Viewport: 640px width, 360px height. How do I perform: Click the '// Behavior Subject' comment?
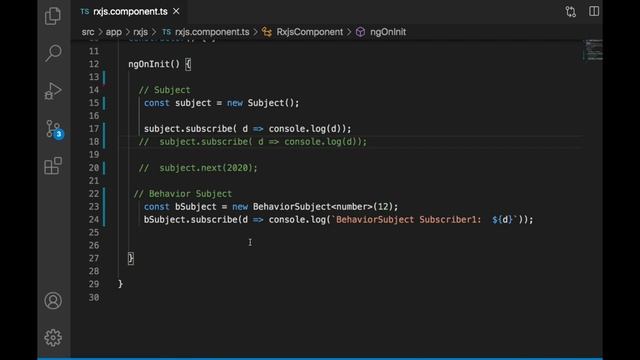pyautogui.click(x=183, y=193)
